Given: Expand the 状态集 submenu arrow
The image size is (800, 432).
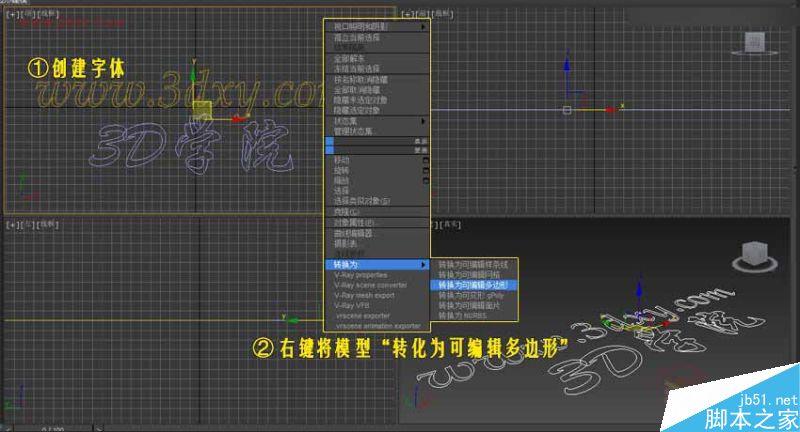Looking at the screenshot, I should point(423,121).
